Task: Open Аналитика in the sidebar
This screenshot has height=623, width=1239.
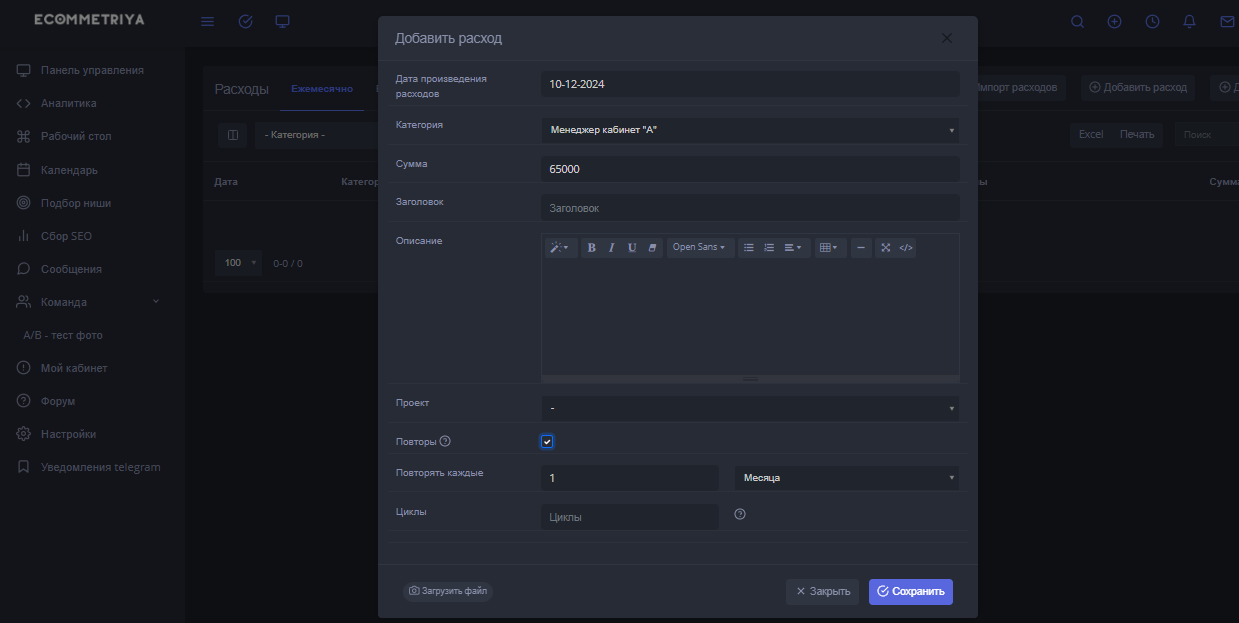Action: coord(68,103)
